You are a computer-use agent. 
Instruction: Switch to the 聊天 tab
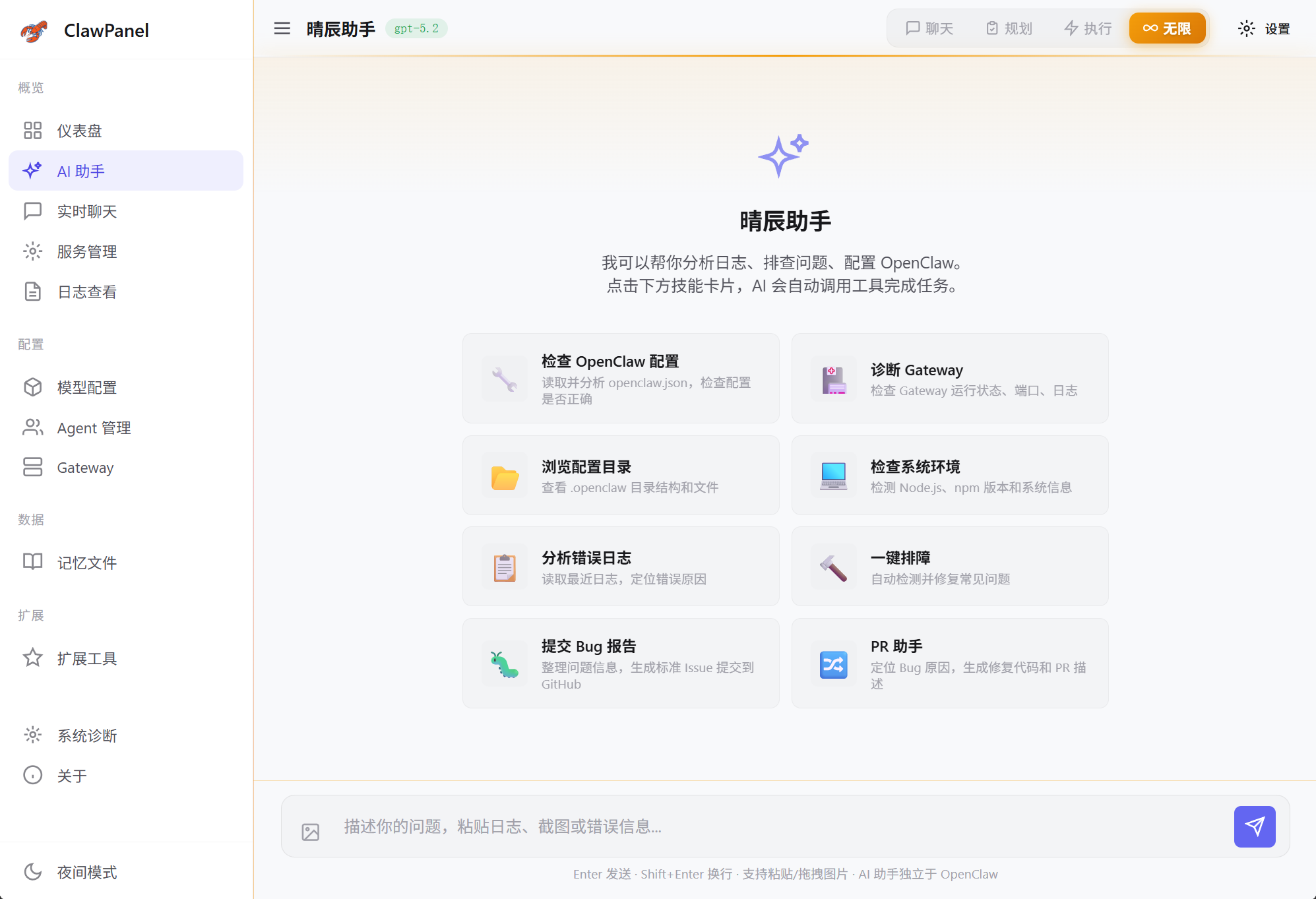coord(929,28)
